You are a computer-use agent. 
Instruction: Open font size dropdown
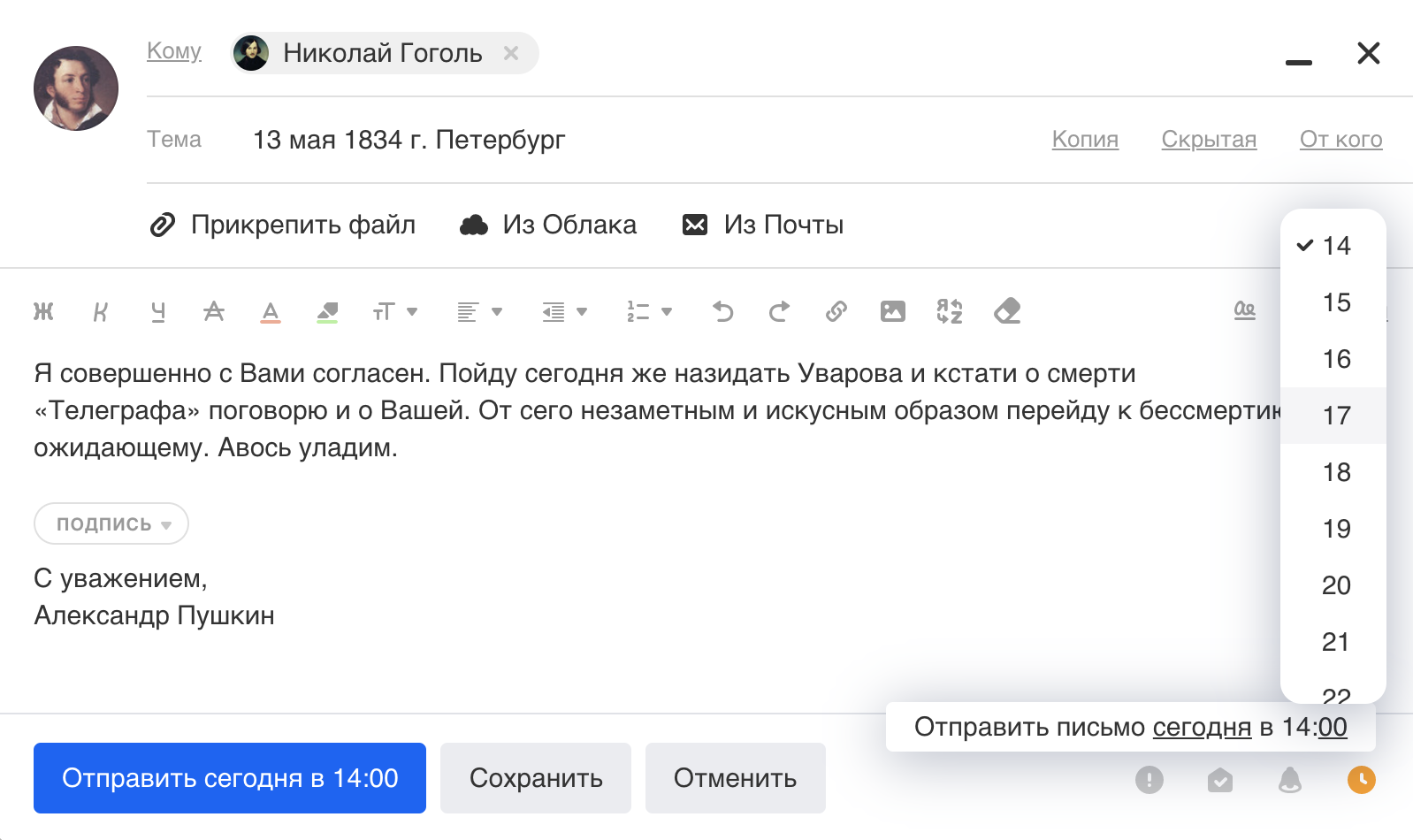tap(394, 311)
